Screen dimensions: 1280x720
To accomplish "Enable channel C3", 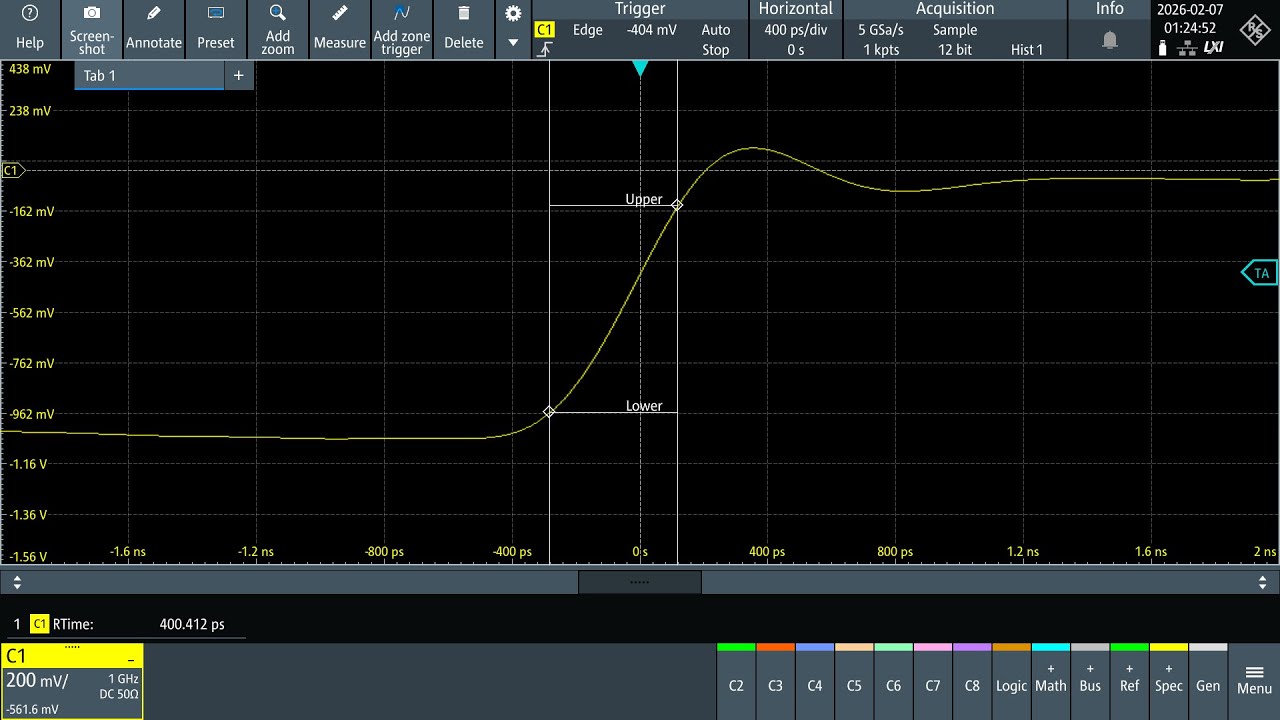I will [x=775, y=681].
